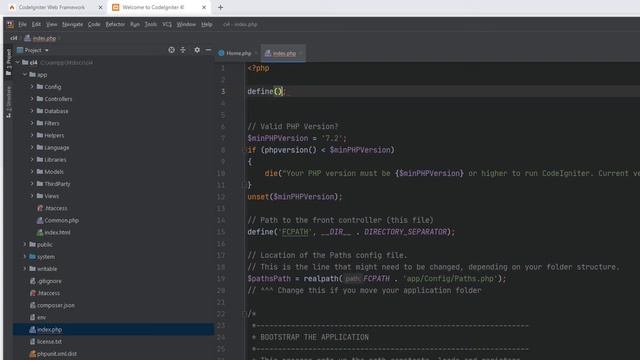Open the Navigate menu
Image resolution: width=640 pixels, height=360 pixels.
tap(73, 24)
